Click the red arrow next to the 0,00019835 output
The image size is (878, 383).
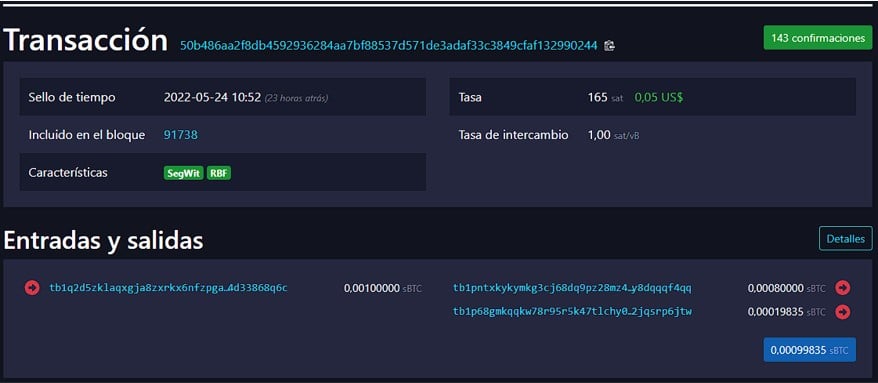[x=843, y=311]
